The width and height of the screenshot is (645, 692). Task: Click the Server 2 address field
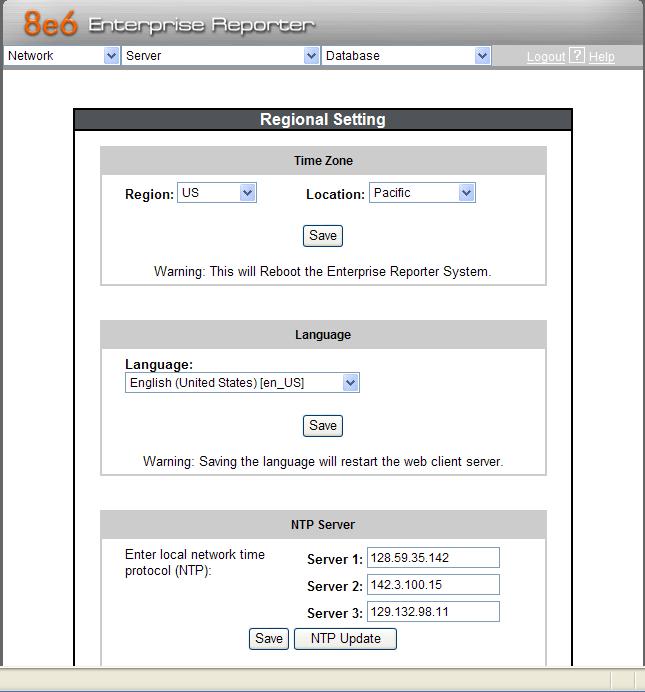(432, 585)
